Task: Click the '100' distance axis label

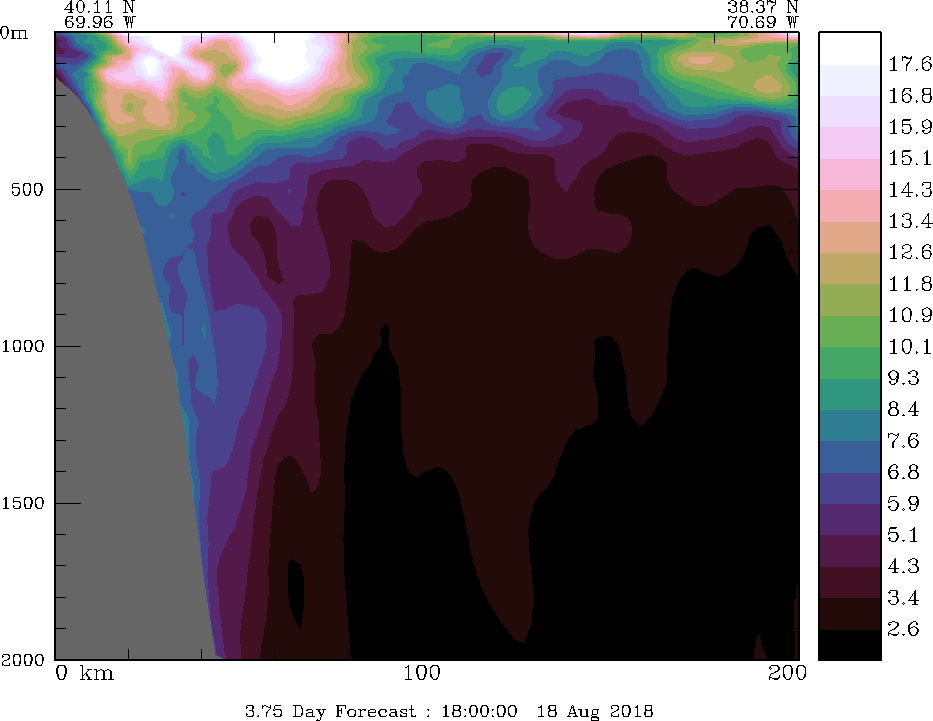Action: coord(422,673)
